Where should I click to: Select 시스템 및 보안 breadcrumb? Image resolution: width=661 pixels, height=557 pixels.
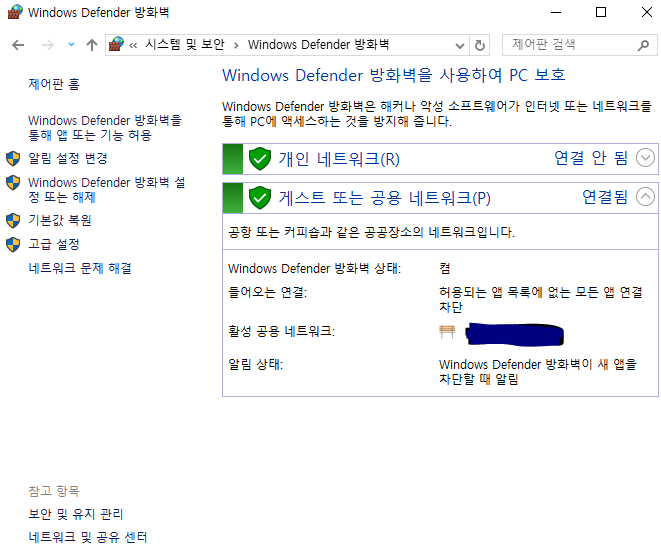click(185, 44)
